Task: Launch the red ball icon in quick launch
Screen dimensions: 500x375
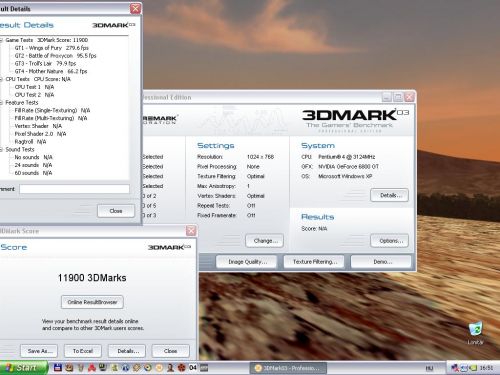Action: point(181,368)
